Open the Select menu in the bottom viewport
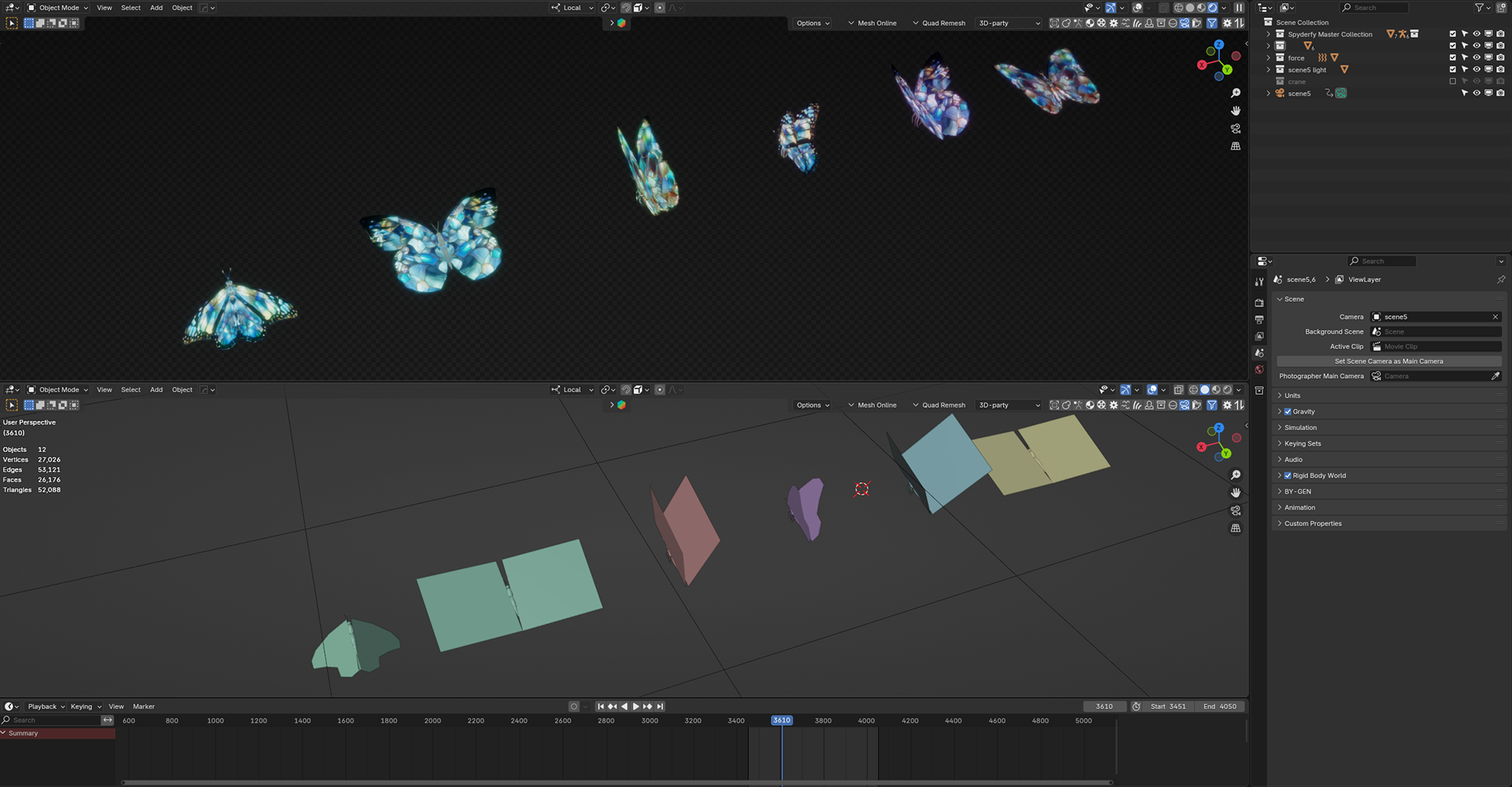The height and width of the screenshot is (787, 1512). 131,390
